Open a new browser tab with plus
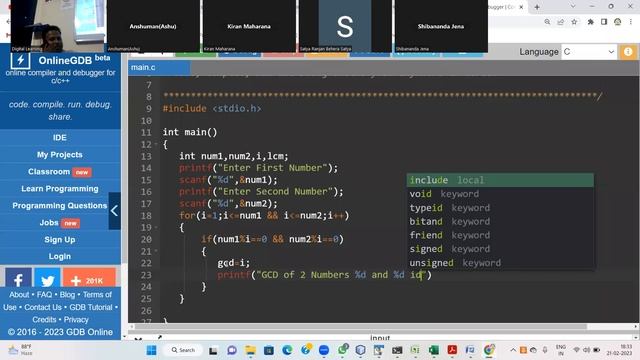 [x=537, y=7]
